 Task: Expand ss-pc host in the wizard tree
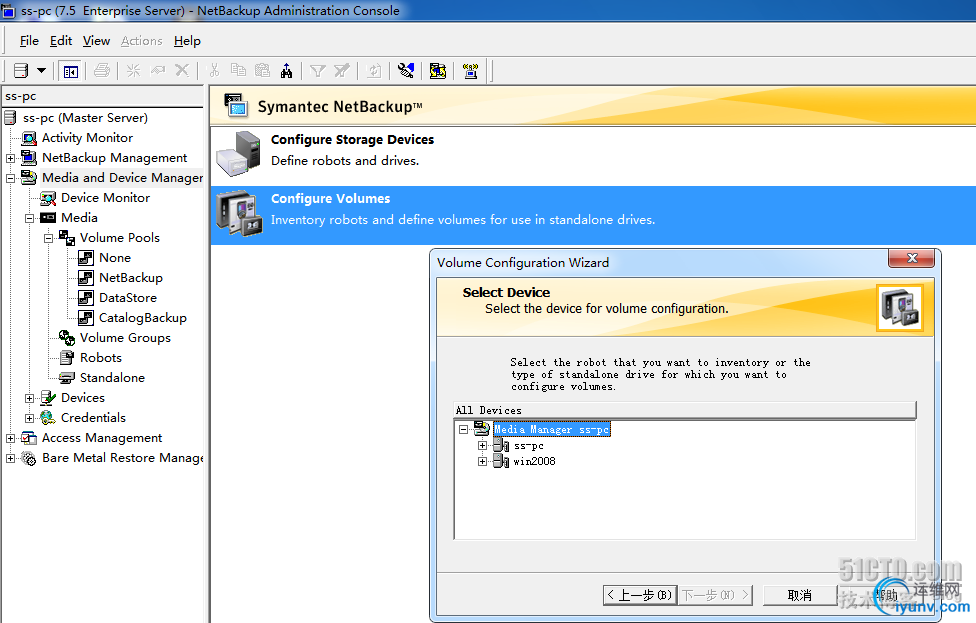point(482,446)
